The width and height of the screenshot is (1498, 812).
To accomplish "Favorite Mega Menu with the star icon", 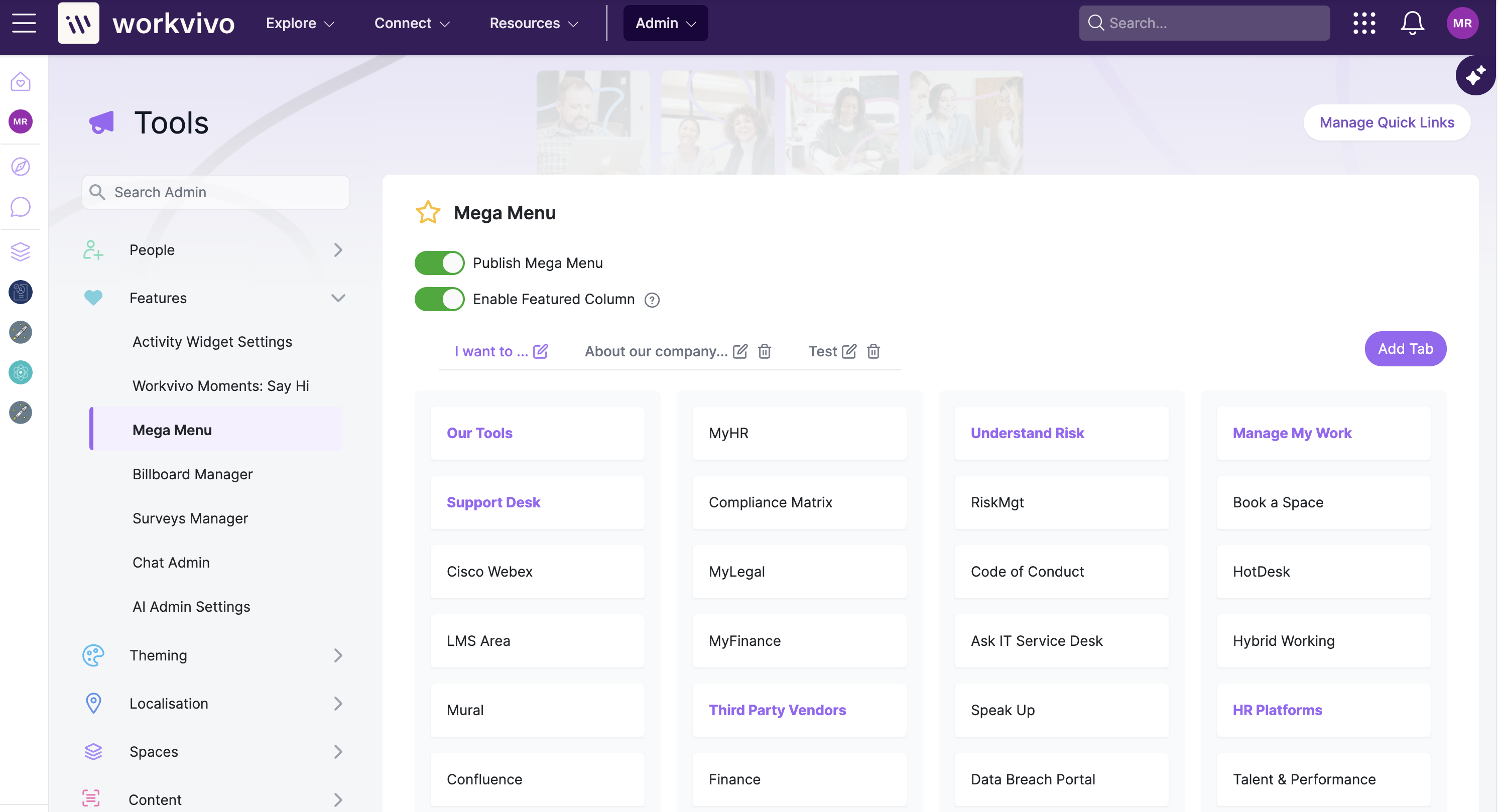I will tap(428, 213).
